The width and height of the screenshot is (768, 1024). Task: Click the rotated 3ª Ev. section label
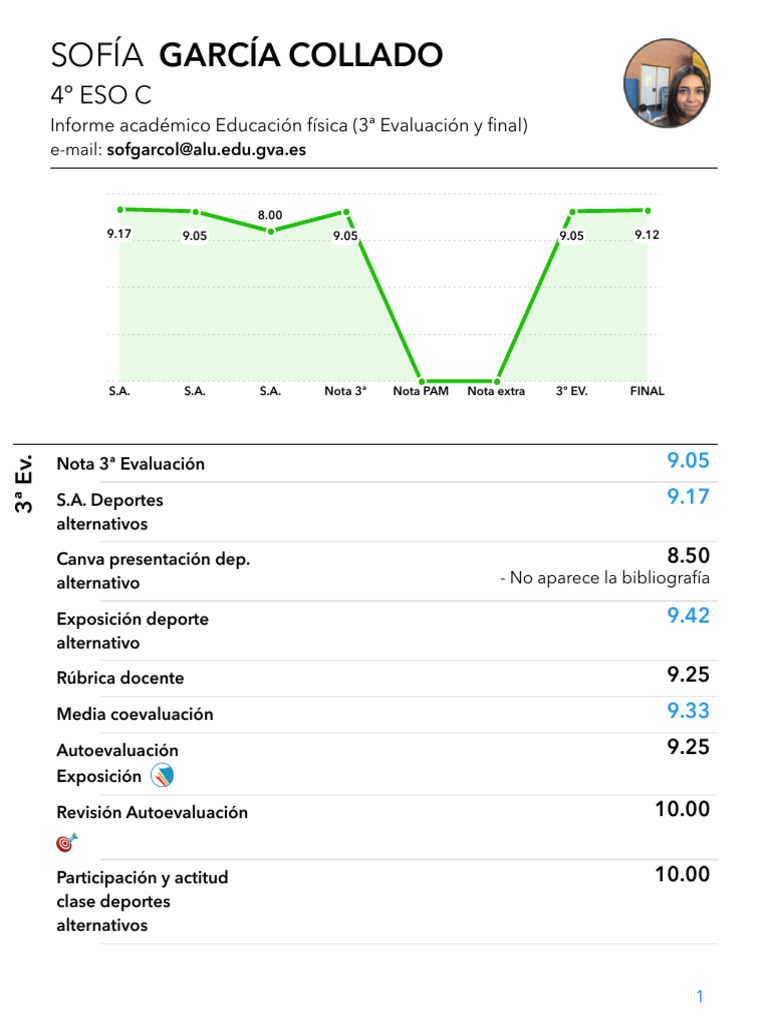click(x=25, y=484)
